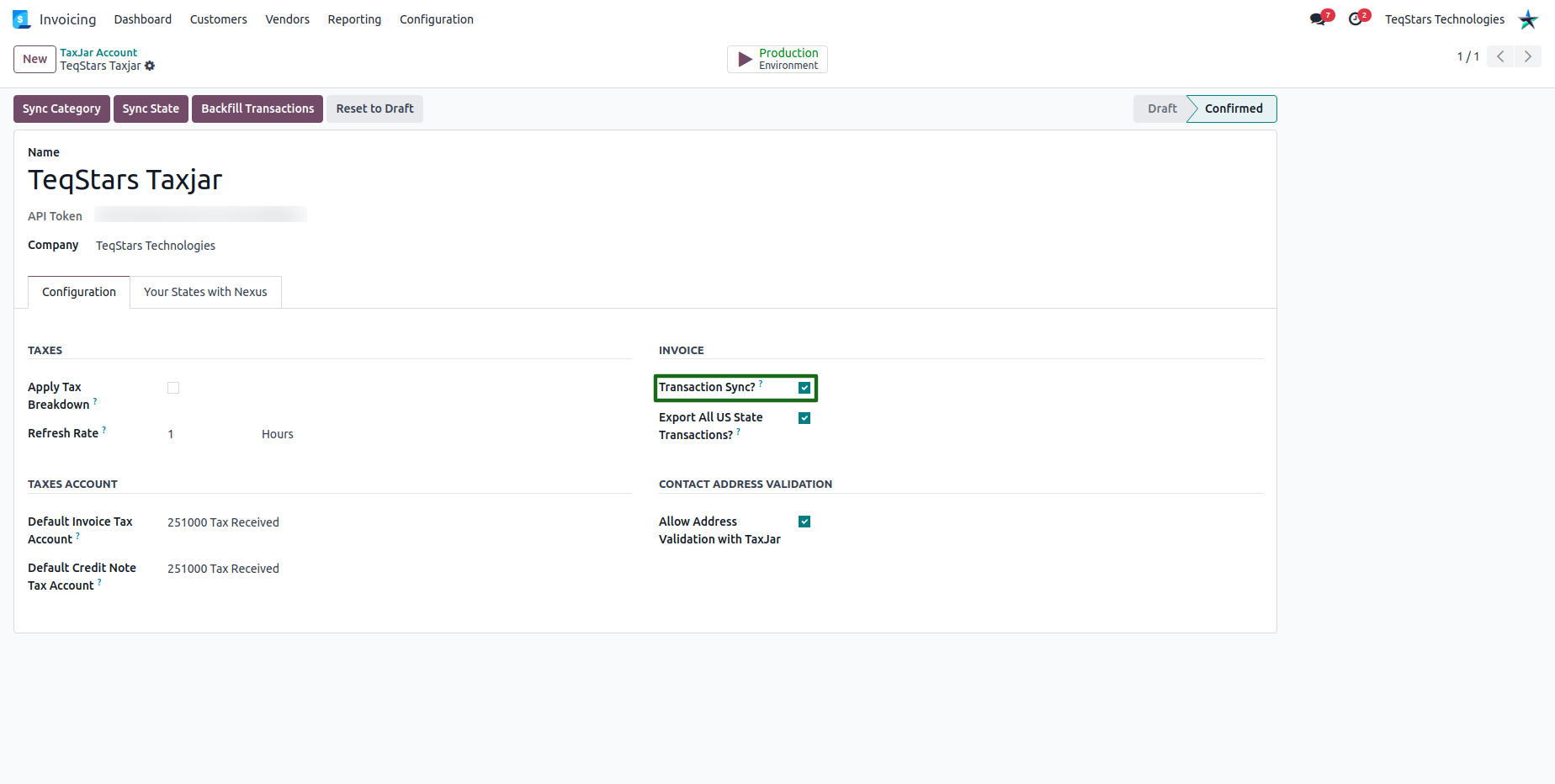
Task: Go to the next record arrow
Action: pyautogui.click(x=1528, y=56)
